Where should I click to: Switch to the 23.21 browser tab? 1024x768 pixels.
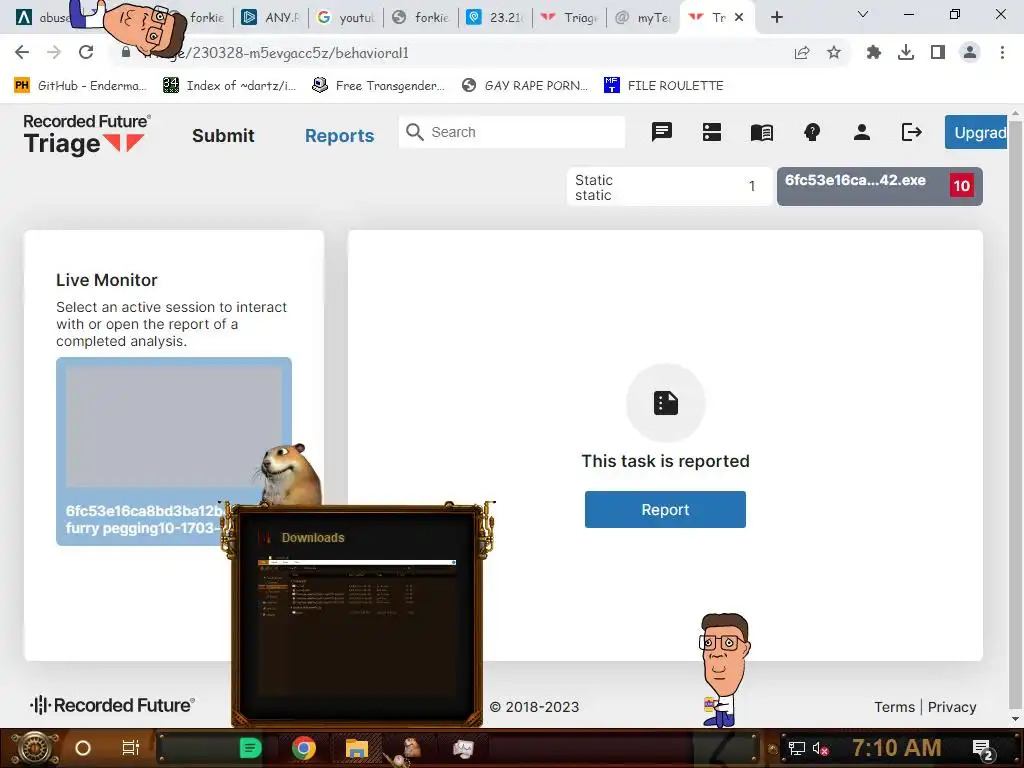point(495,18)
